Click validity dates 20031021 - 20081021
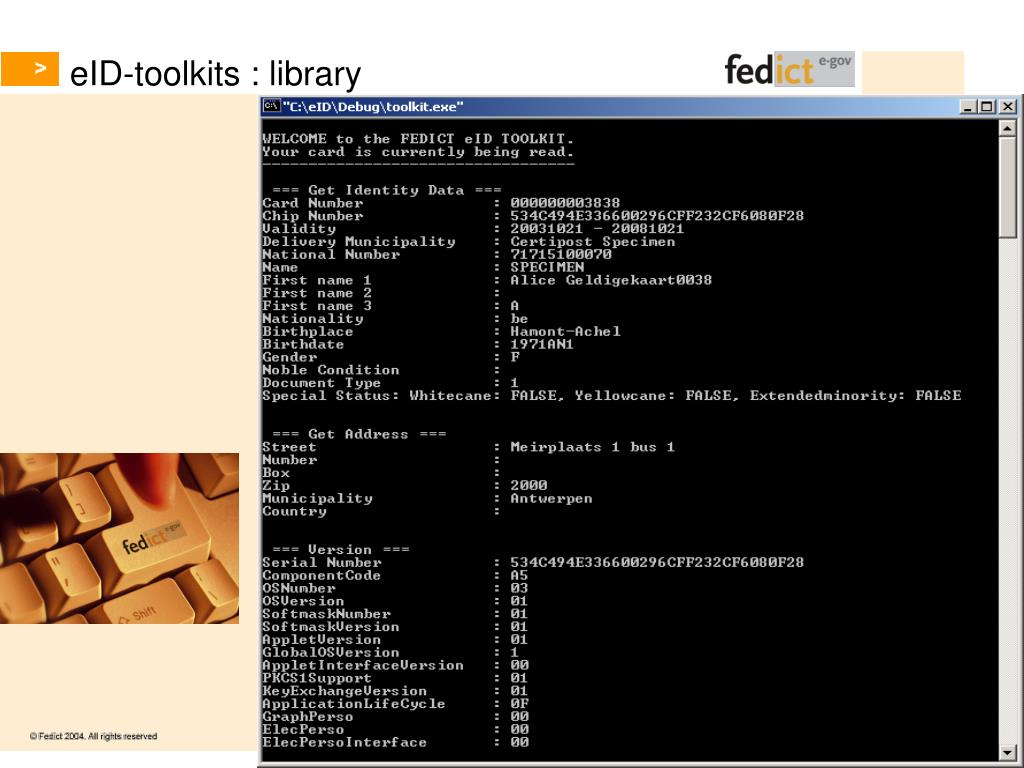1024x768 pixels. 597,229
